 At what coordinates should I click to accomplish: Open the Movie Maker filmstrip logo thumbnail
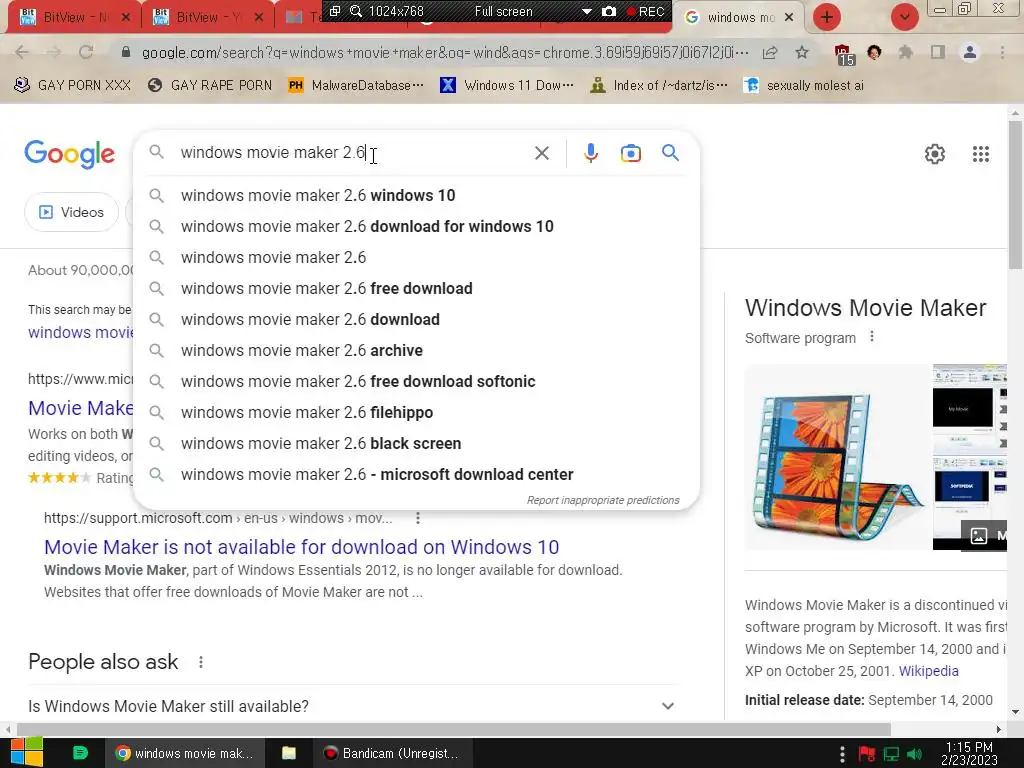point(838,457)
